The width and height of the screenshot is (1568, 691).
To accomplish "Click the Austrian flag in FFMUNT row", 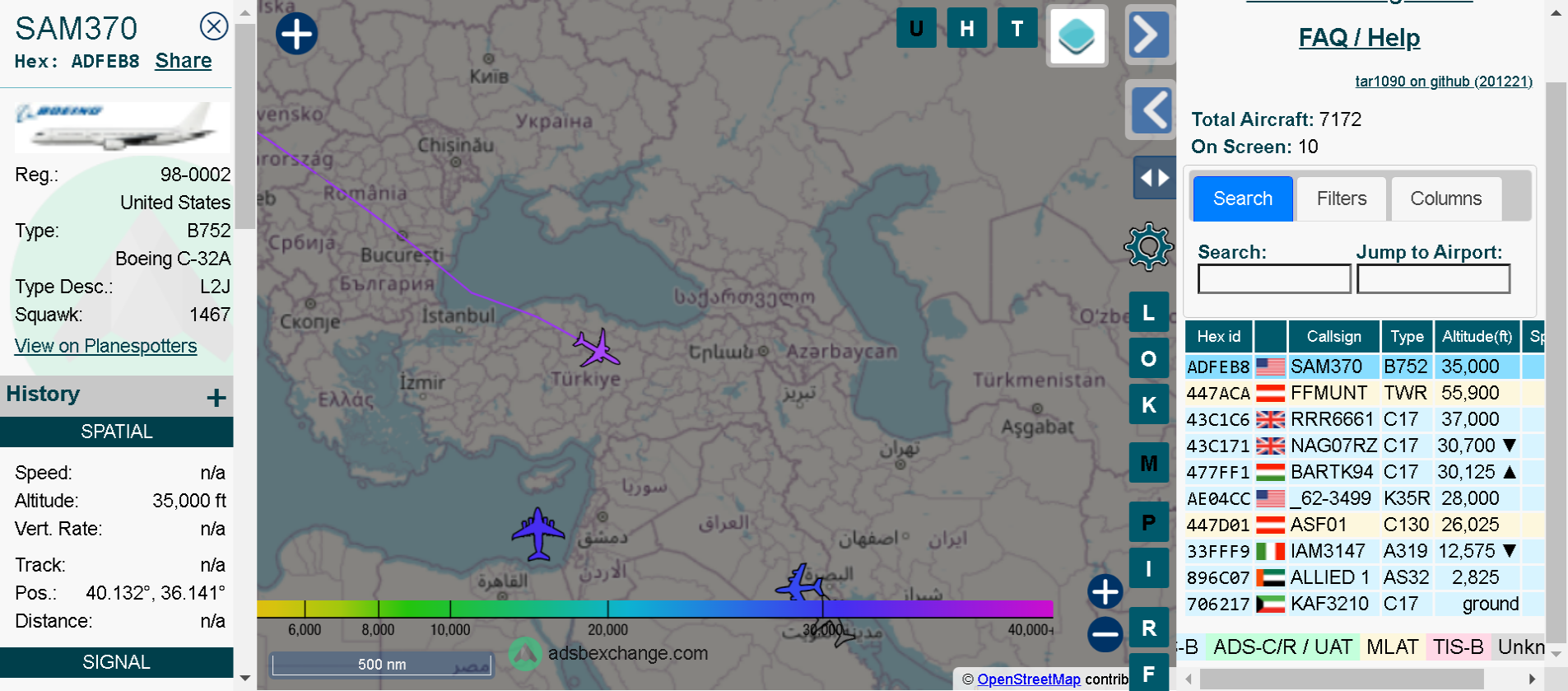I will pyautogui.click(x=1270, y=393).
